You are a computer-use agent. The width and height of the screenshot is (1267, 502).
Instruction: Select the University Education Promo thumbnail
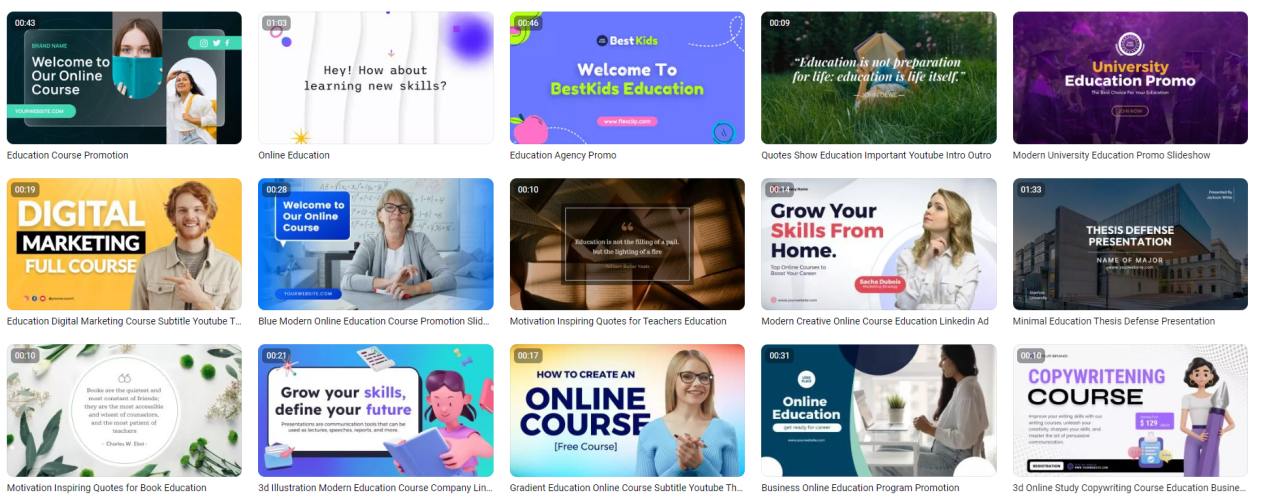coord(1130,78)
